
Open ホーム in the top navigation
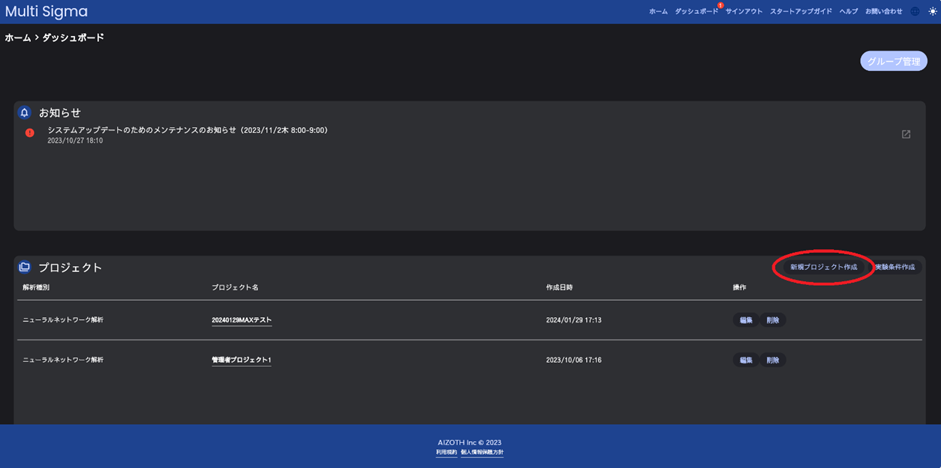(658, 12)
